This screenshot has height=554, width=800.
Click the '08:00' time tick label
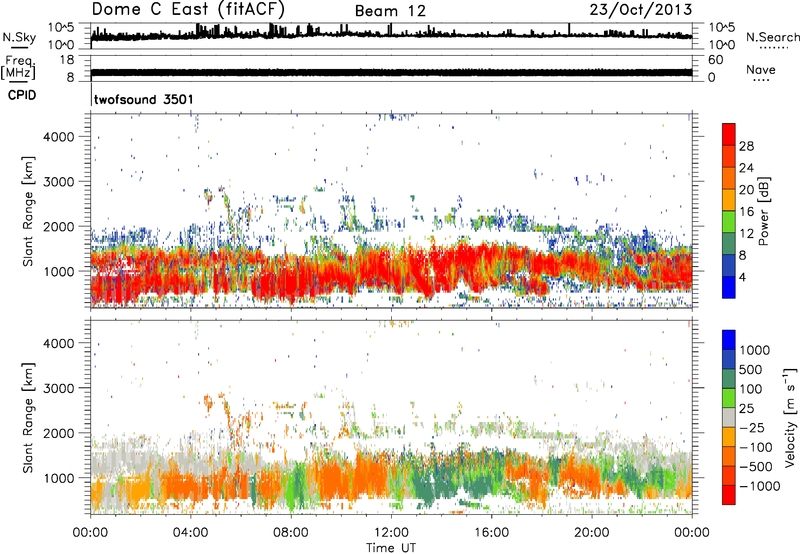(291, 533)
